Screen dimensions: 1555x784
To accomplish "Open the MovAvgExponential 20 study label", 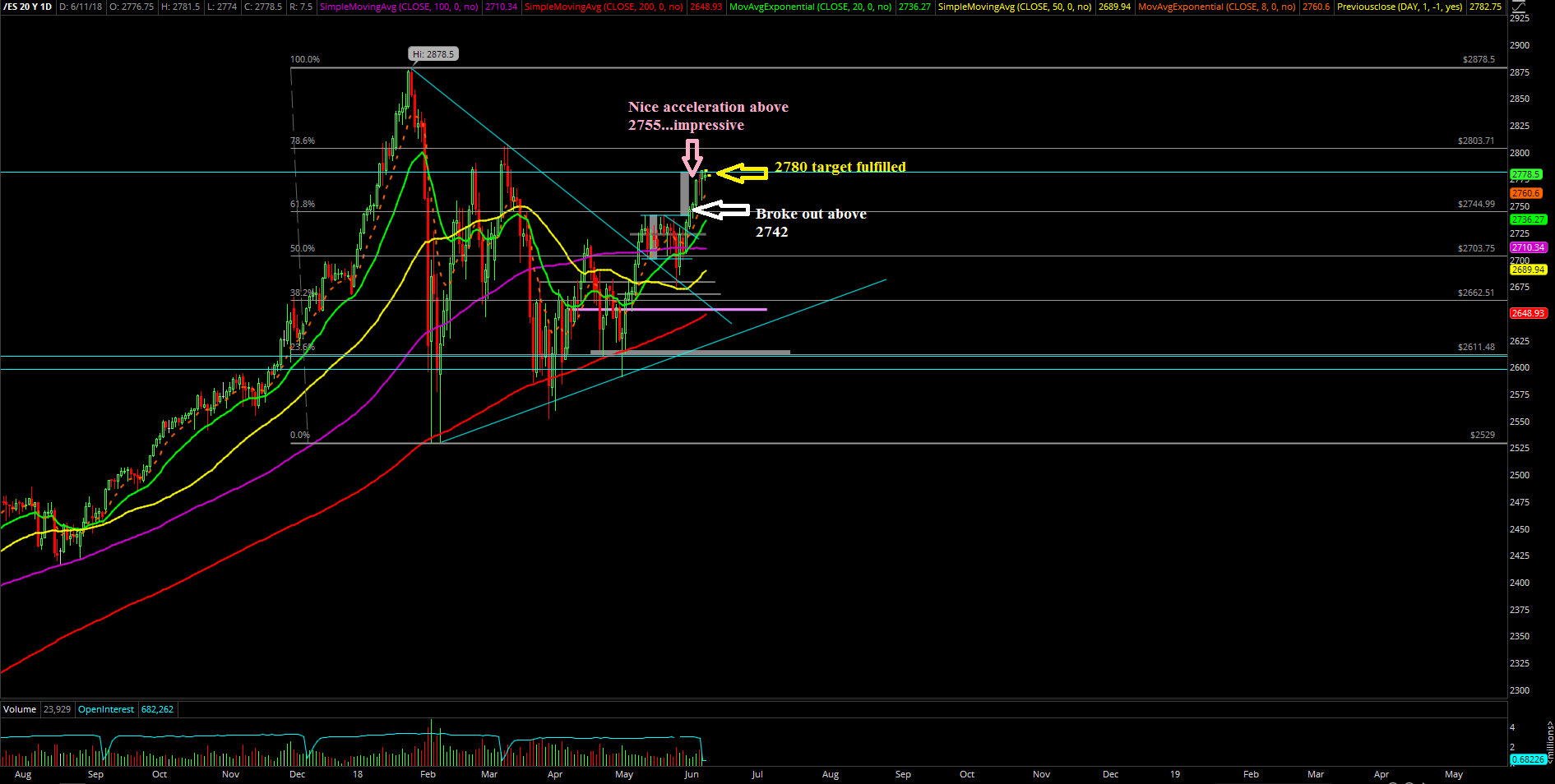I will [811, 7].
